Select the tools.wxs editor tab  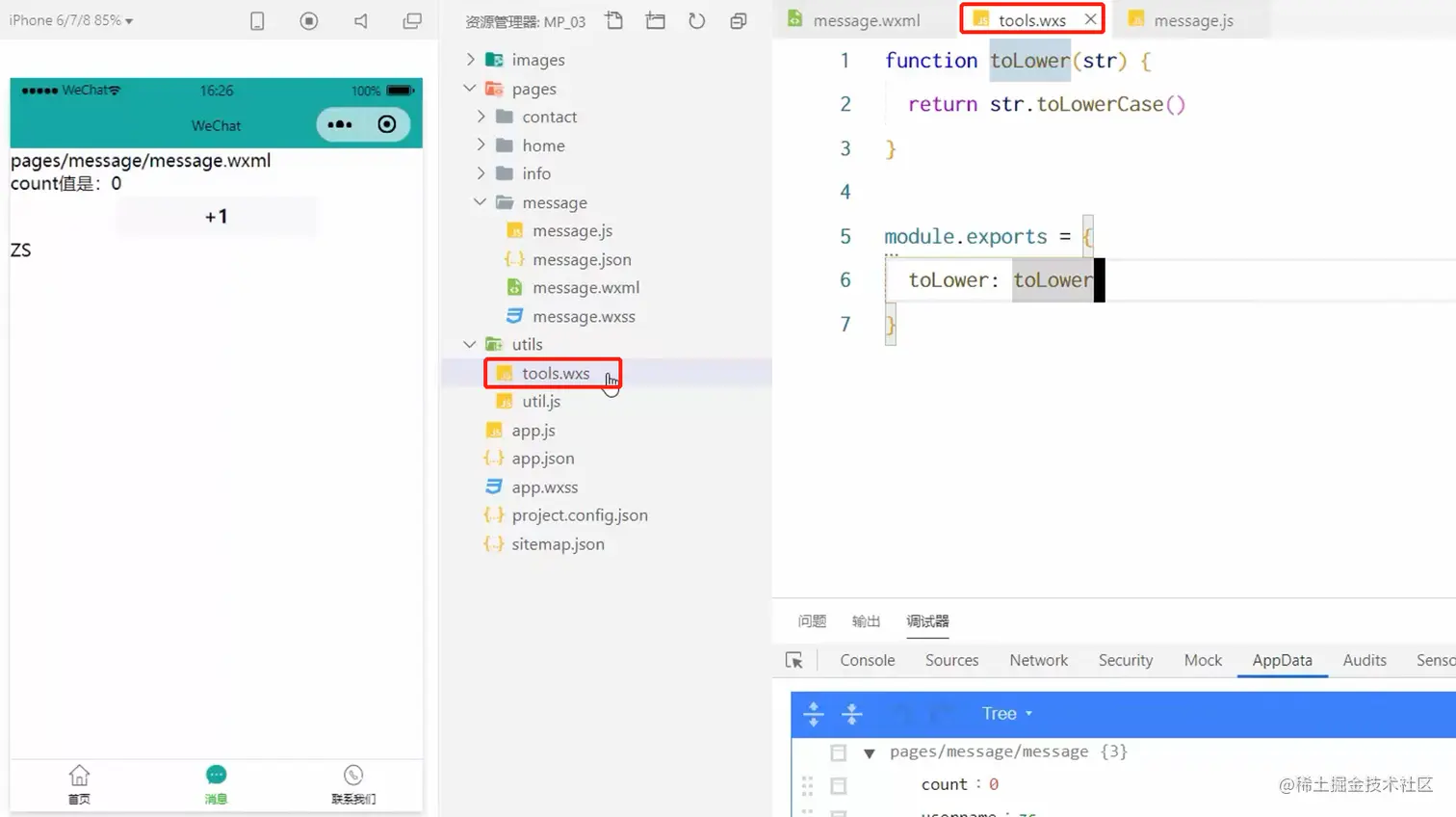click(x=1031, y=19)
